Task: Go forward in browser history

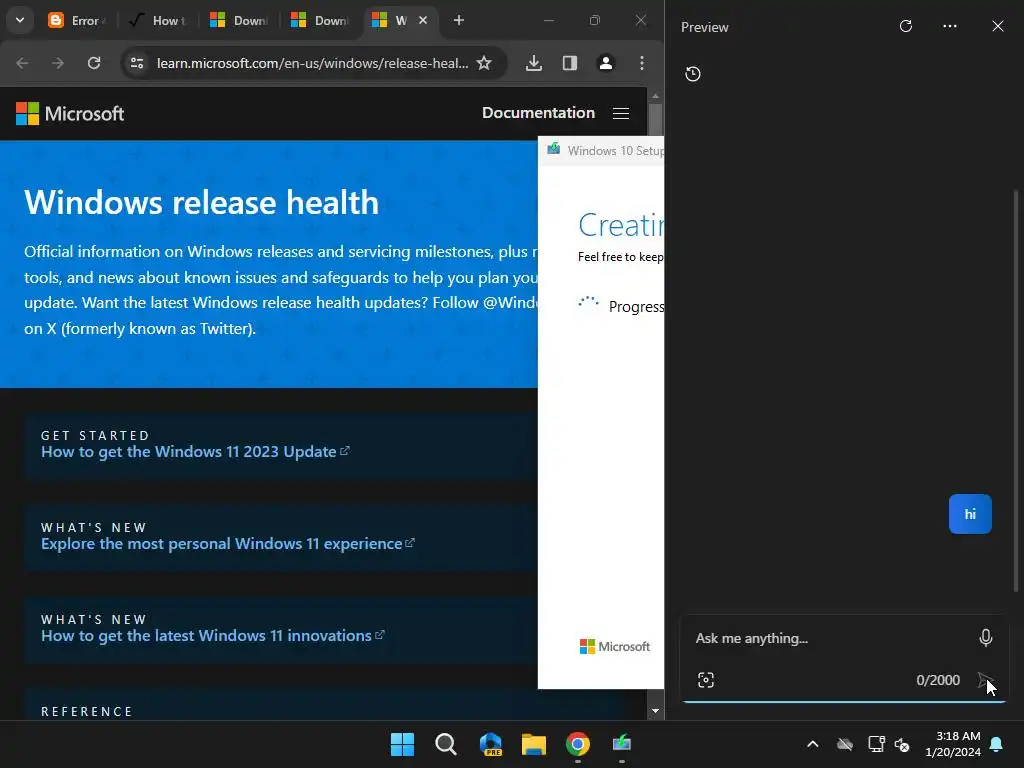Action: pyautogui.click(x=58, y=63)
